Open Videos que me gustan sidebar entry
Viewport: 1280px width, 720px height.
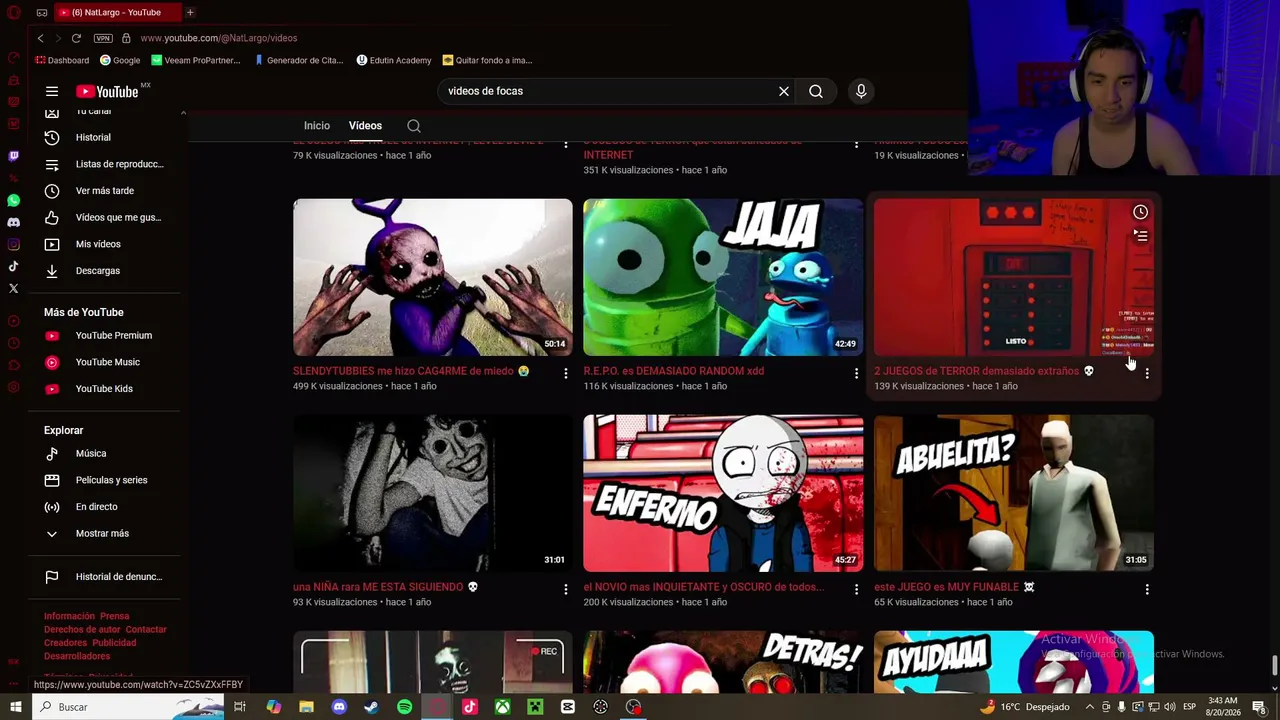105,217
